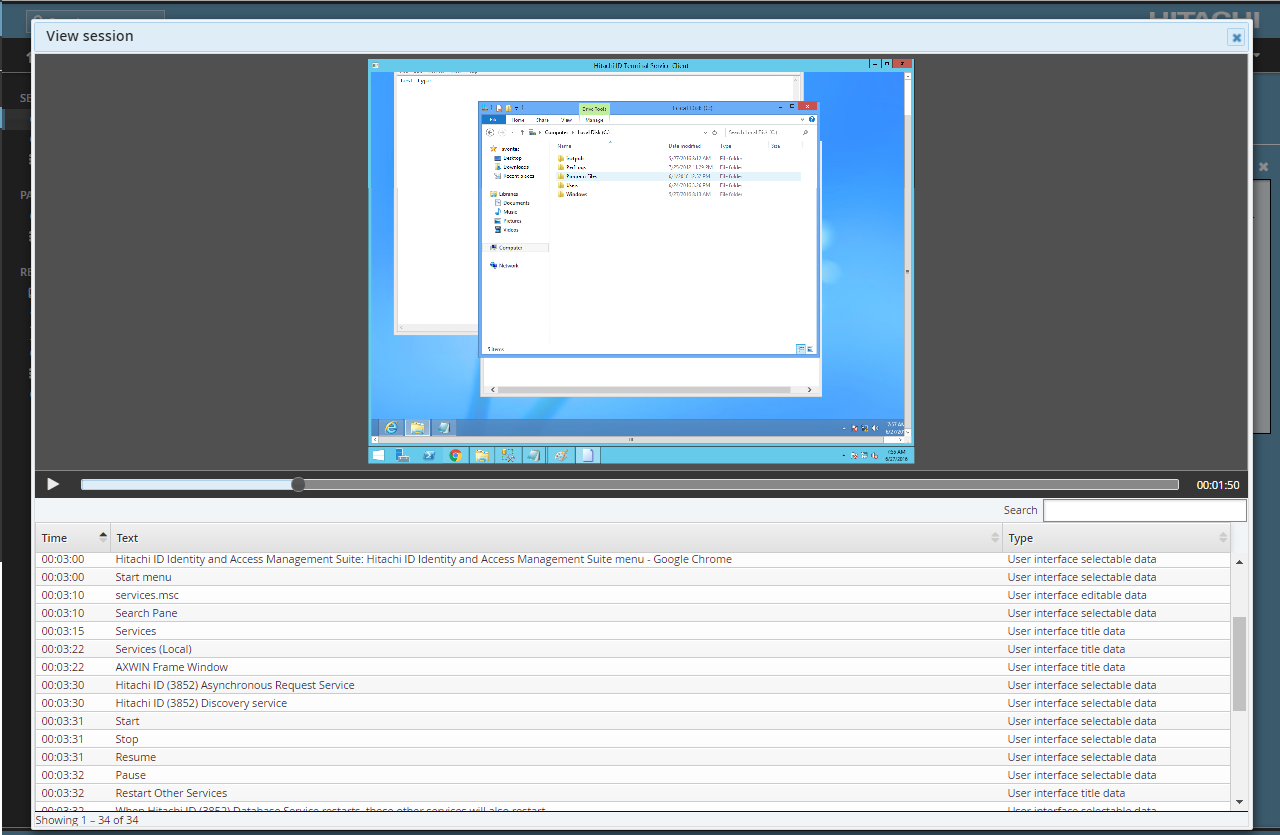Image resolution: width=1280 pixels, height=835 pixels.
Task: Select the Time column header label
Action: pos(55,538)
